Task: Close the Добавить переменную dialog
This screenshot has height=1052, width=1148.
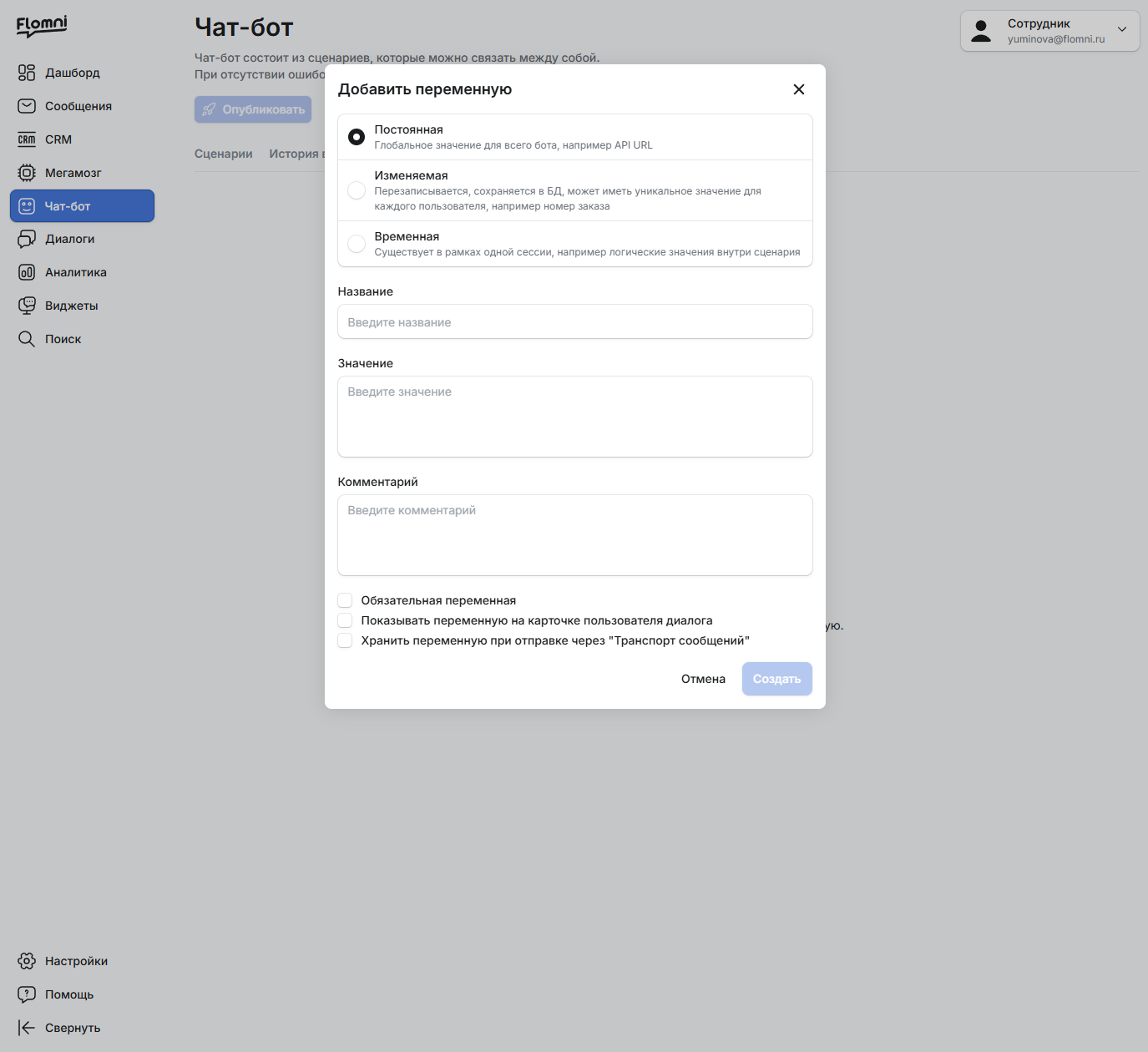Action: 799,89
